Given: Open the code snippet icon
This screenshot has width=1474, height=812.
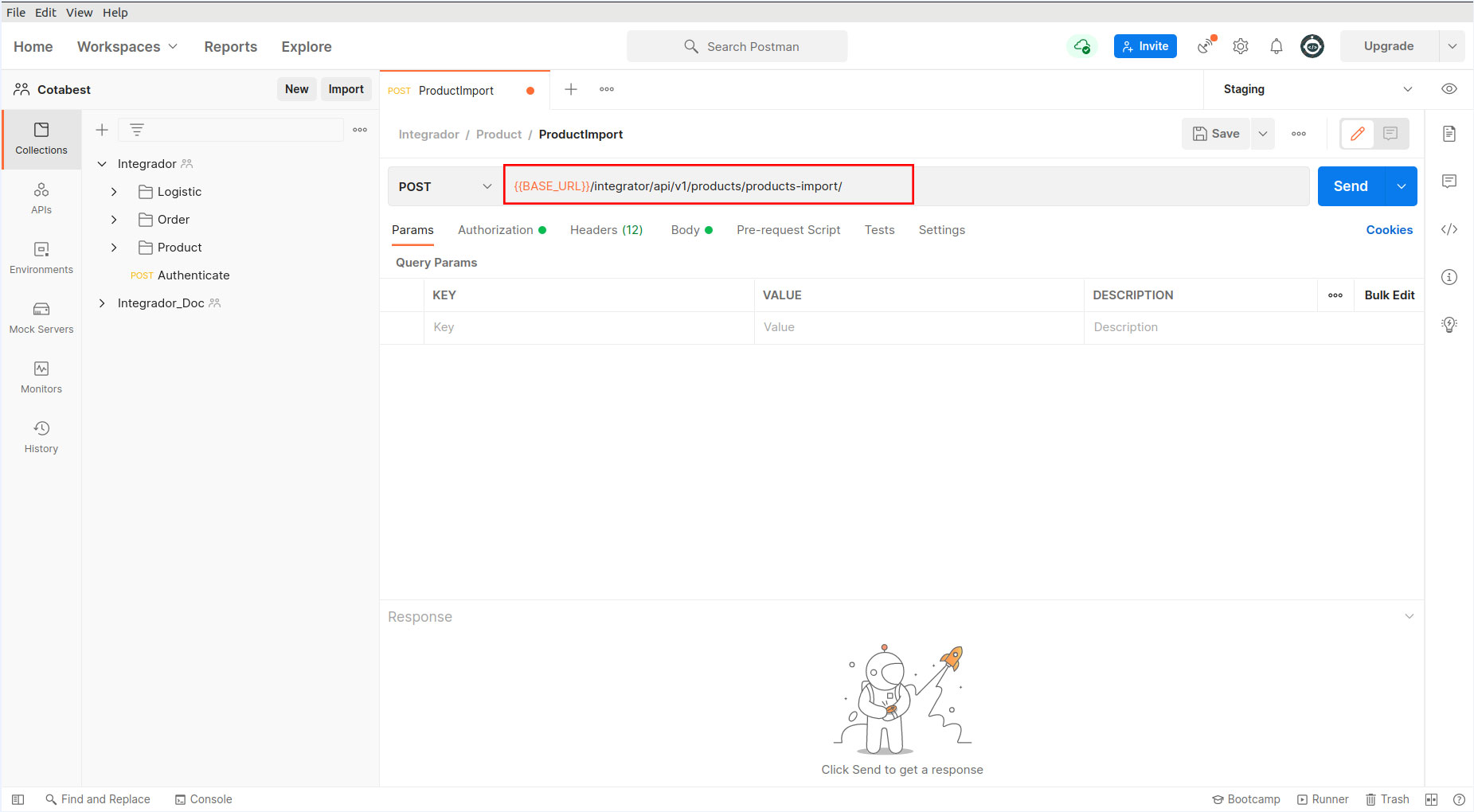Looking at the screenshot, I should click(1449, 229).
